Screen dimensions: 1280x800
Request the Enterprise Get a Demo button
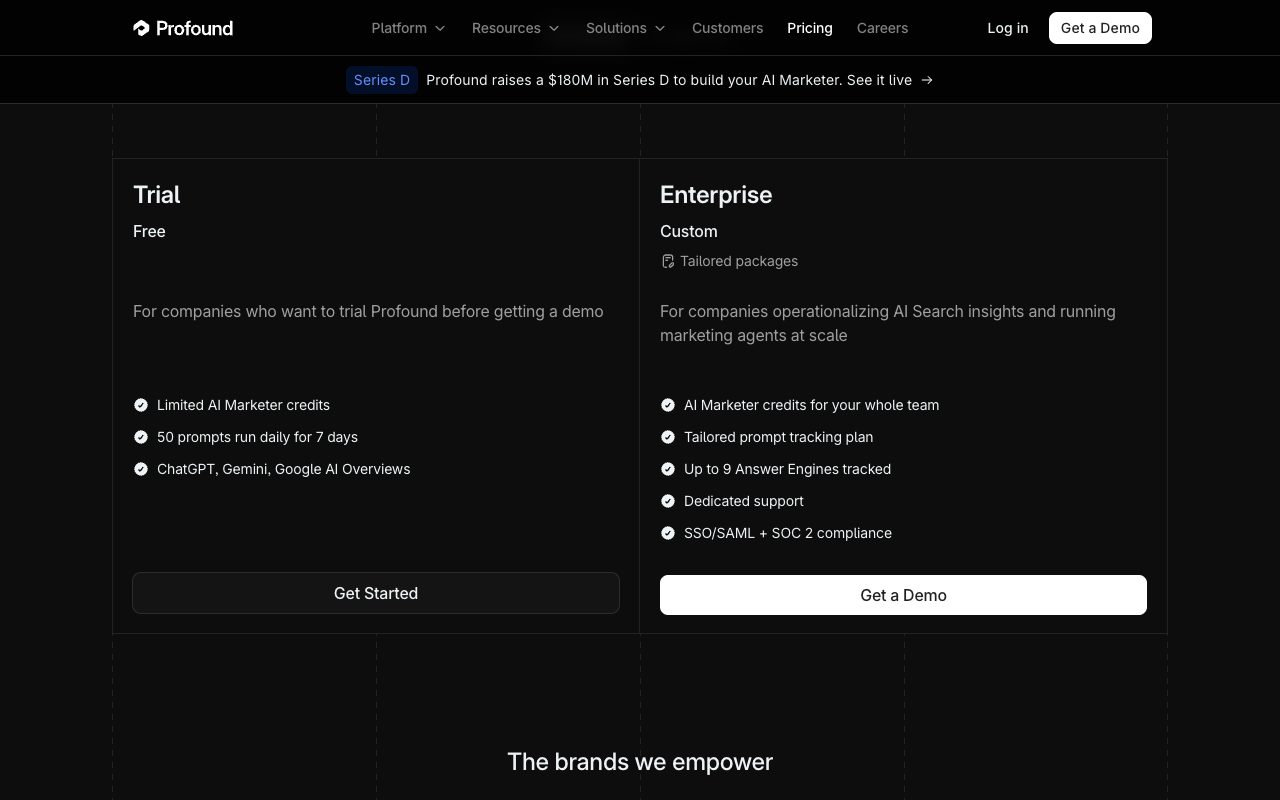903,595
